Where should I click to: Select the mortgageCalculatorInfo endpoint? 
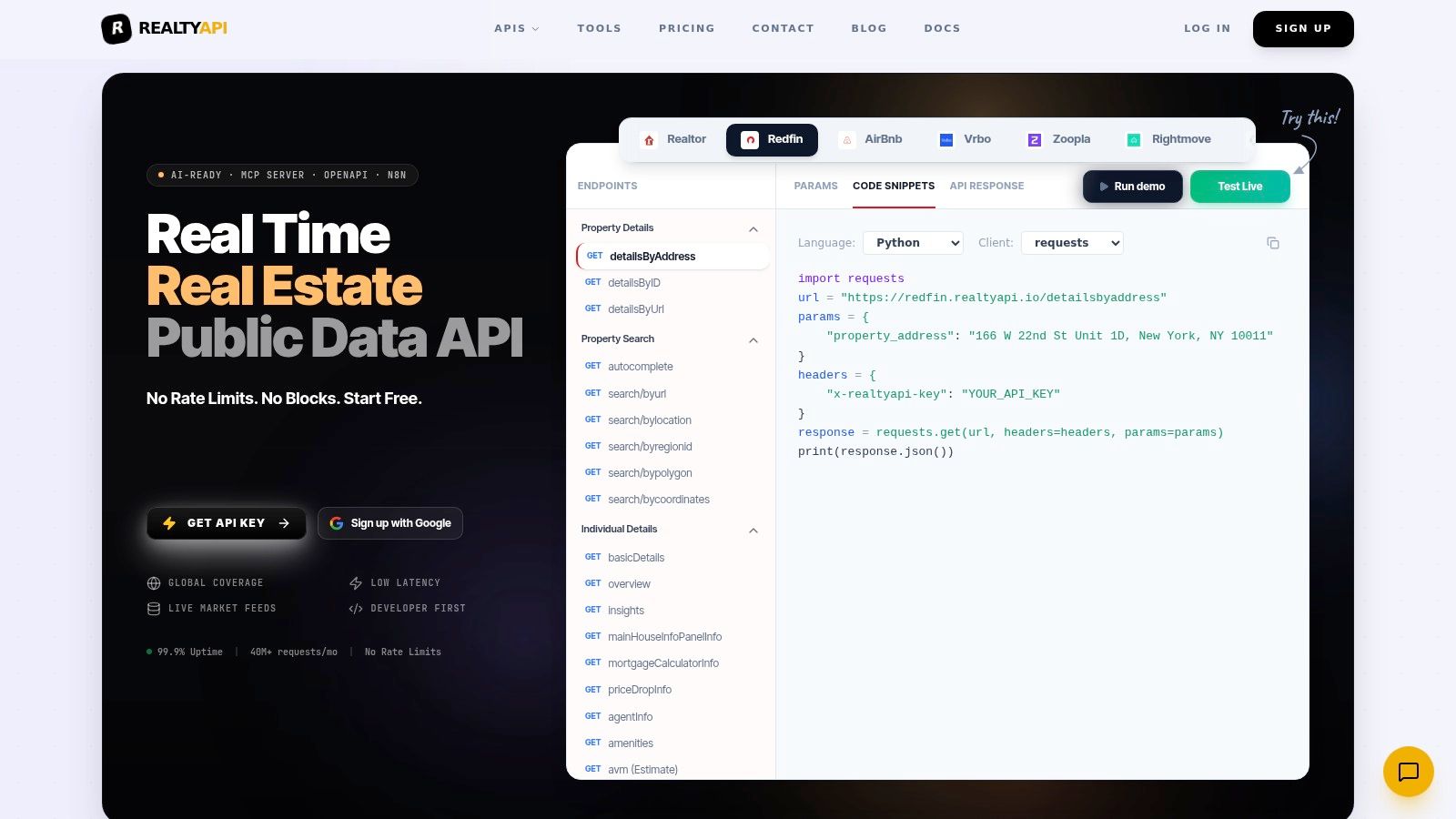coord(672,663)
